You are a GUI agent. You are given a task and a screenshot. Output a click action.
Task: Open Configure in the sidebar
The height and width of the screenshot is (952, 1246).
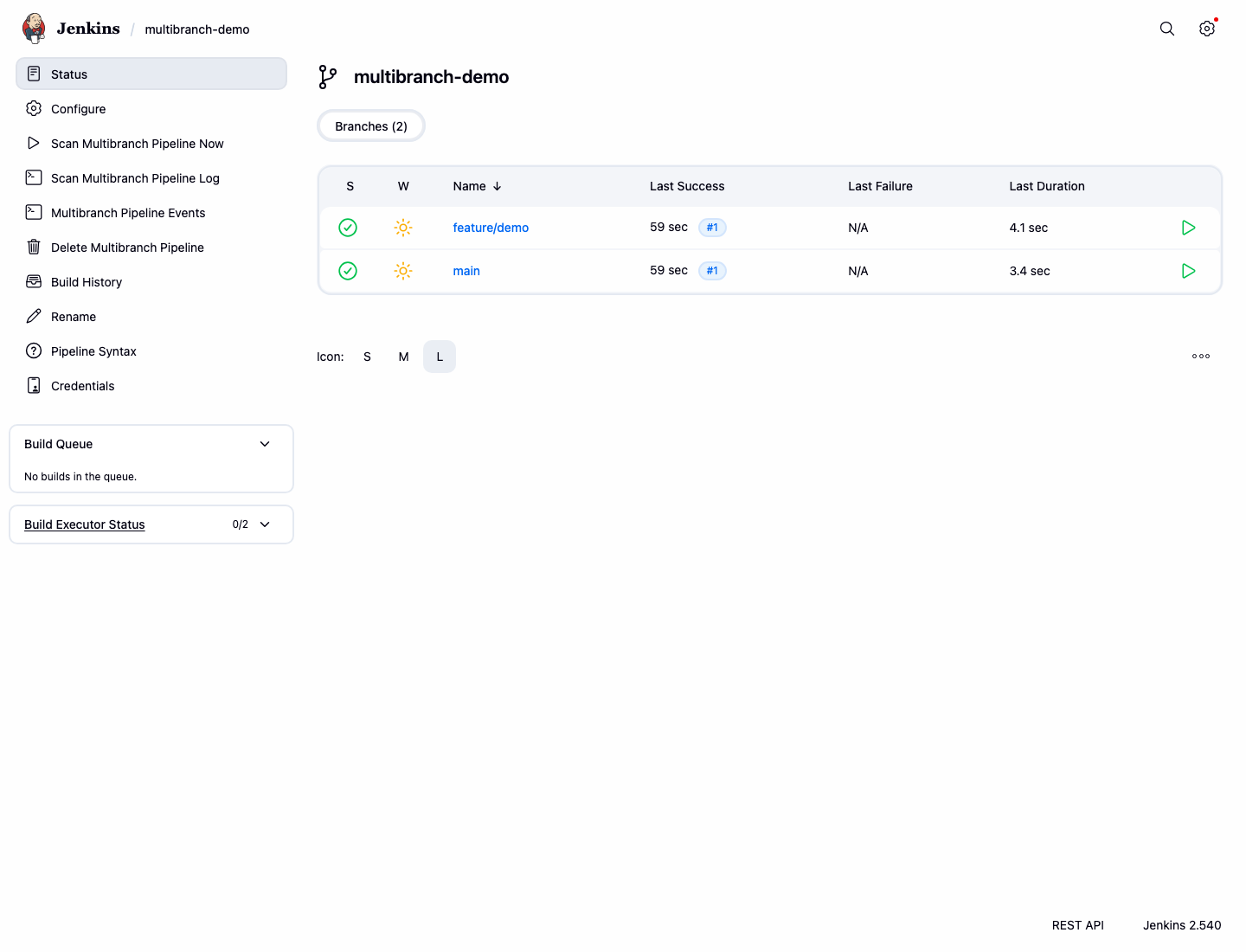tap(151, 108)
